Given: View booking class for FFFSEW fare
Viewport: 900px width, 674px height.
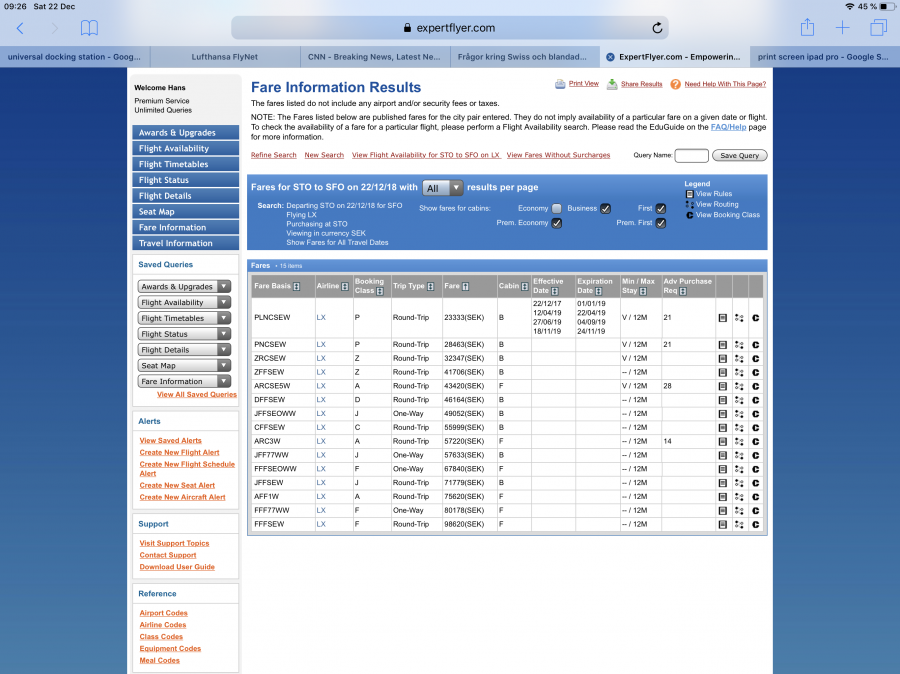Looking at the screenshot, I should (756, 524).
